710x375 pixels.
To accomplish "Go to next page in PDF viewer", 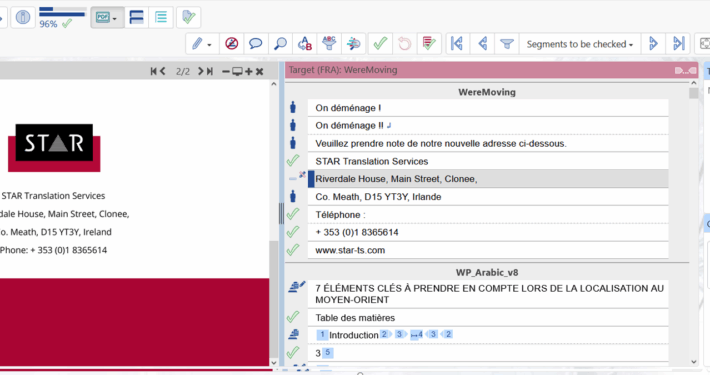I will tap(201, 71).
